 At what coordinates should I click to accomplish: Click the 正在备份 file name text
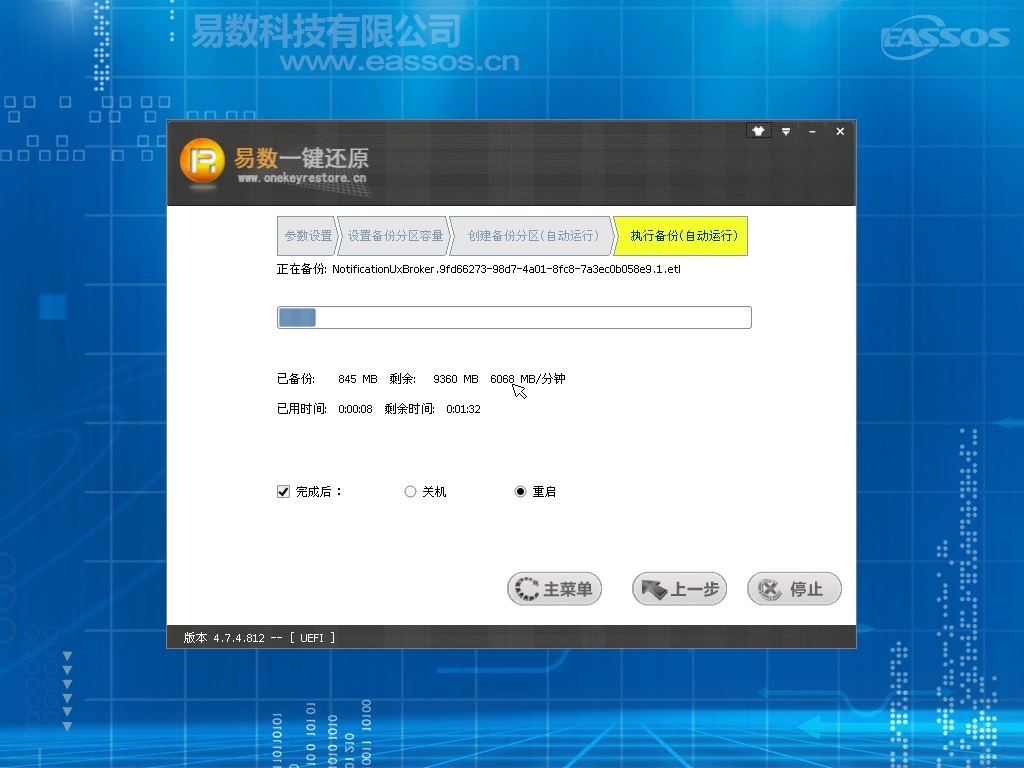point(506,269)
